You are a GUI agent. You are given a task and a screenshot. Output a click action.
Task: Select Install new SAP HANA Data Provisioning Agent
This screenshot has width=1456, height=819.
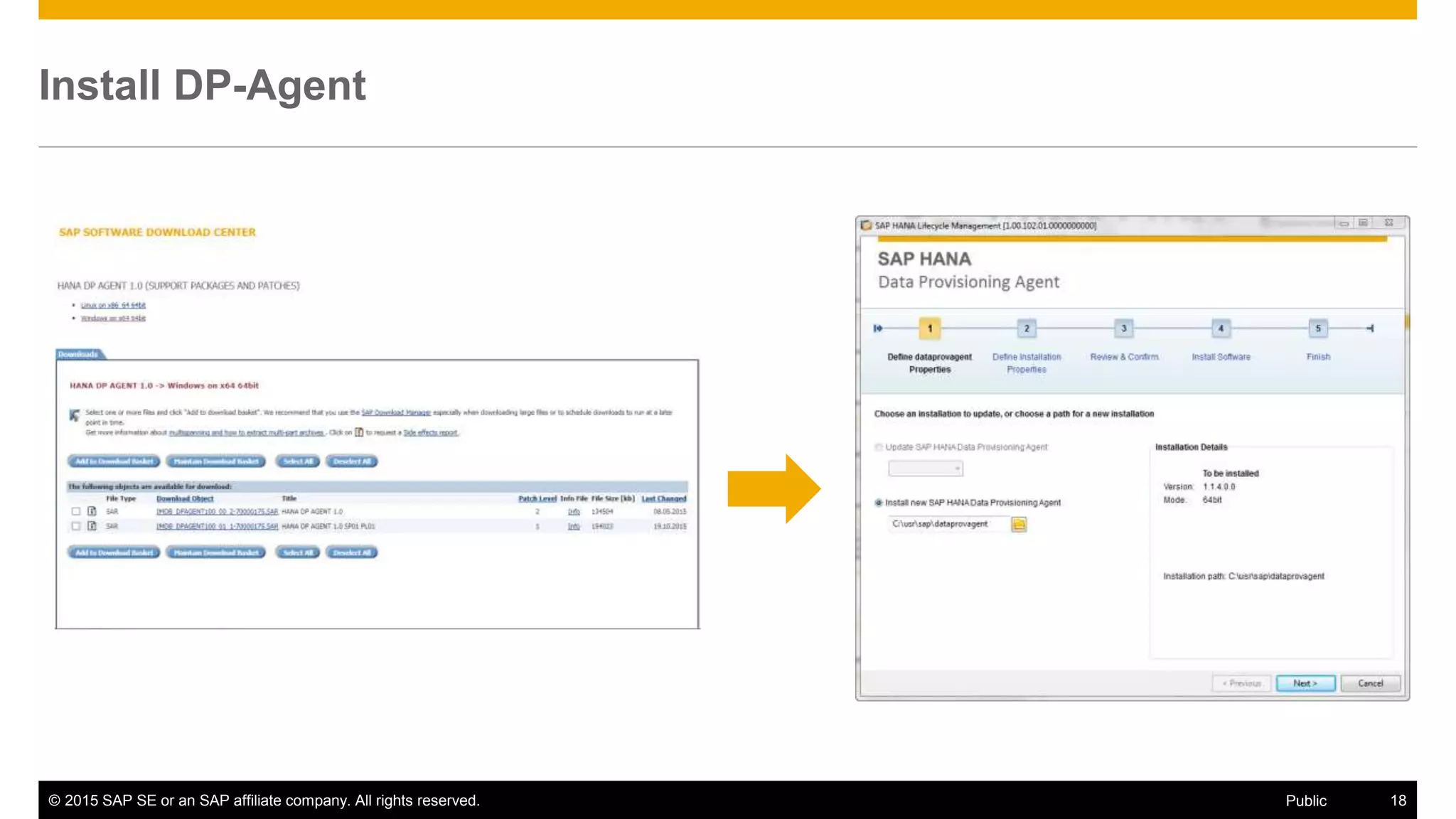click(x=879, y=503)
